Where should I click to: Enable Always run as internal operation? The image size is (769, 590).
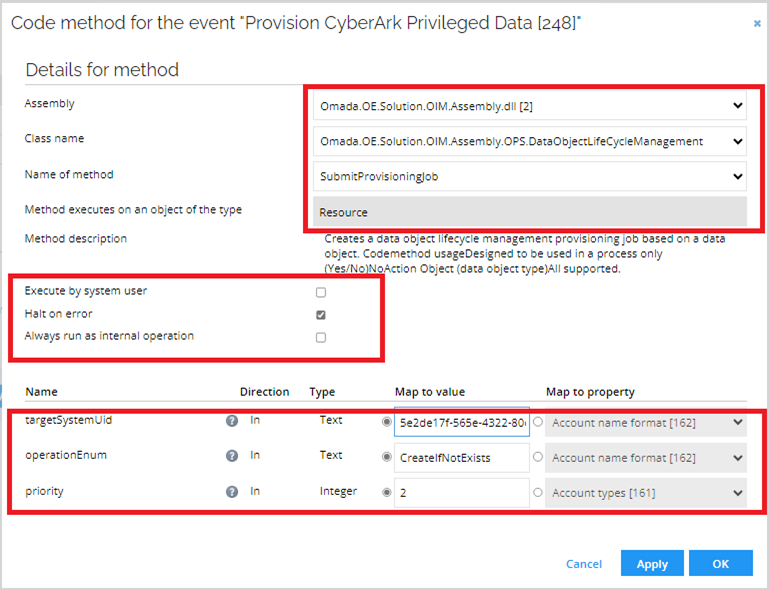(321, 337)
